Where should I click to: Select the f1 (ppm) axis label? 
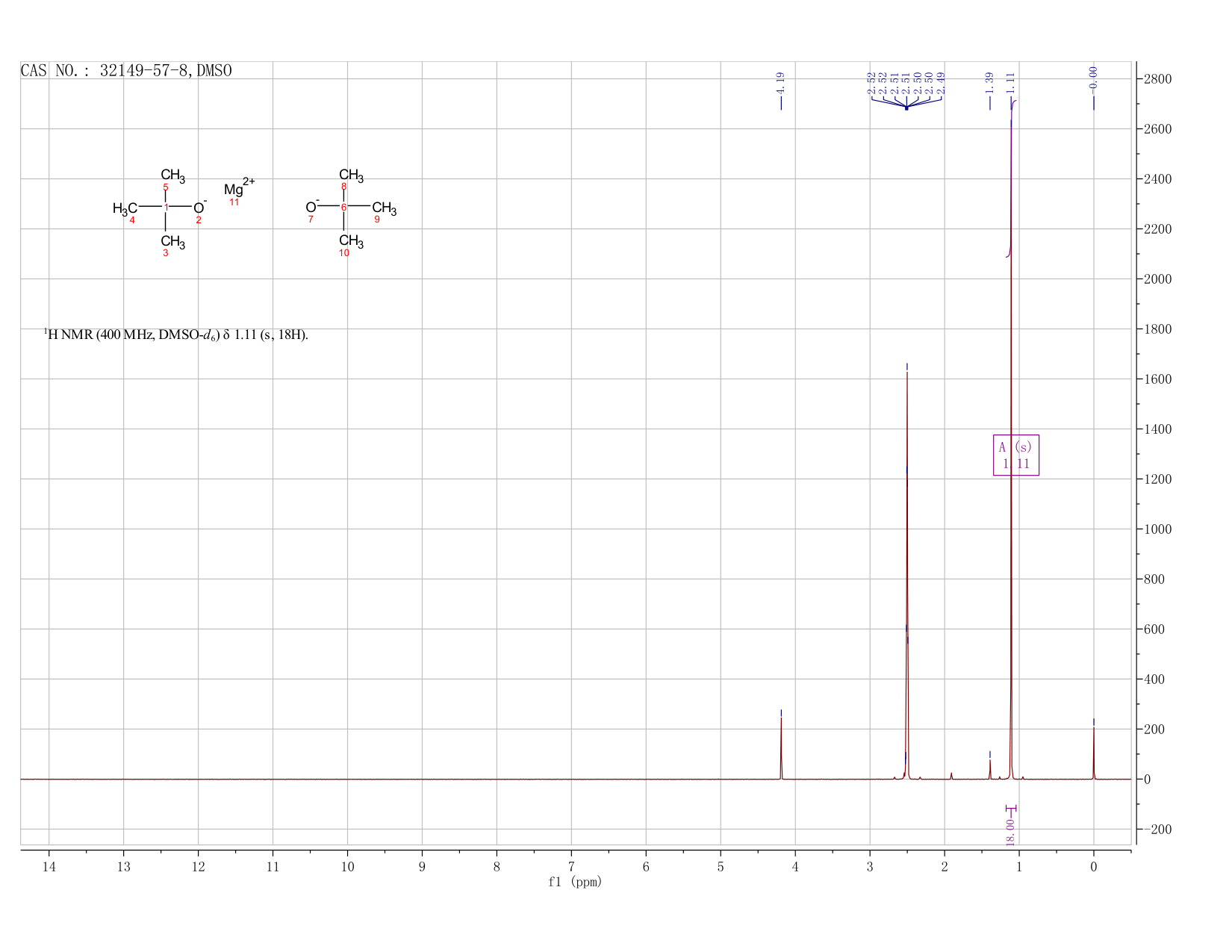pos(575,882)
